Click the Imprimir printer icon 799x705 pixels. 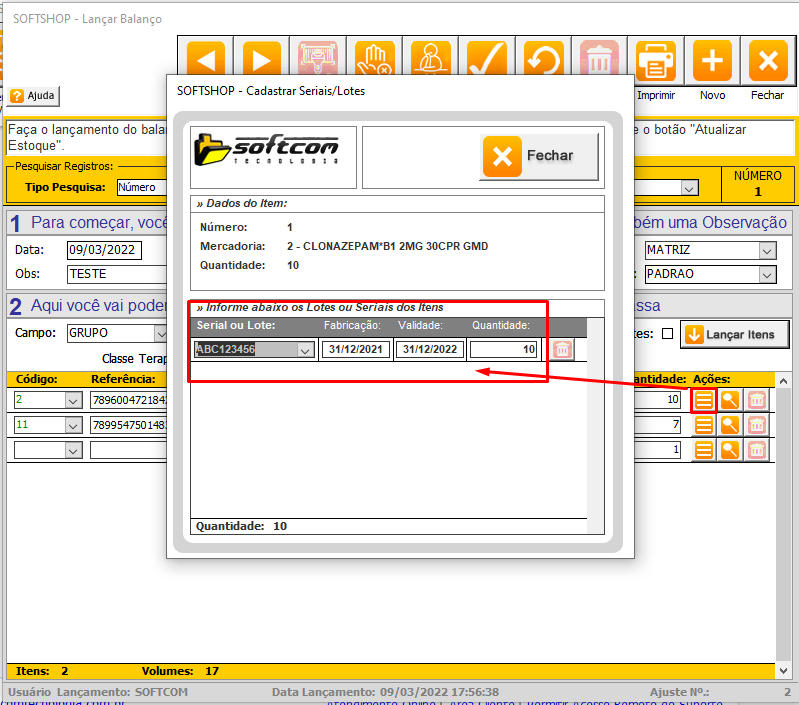pos(655,60)
